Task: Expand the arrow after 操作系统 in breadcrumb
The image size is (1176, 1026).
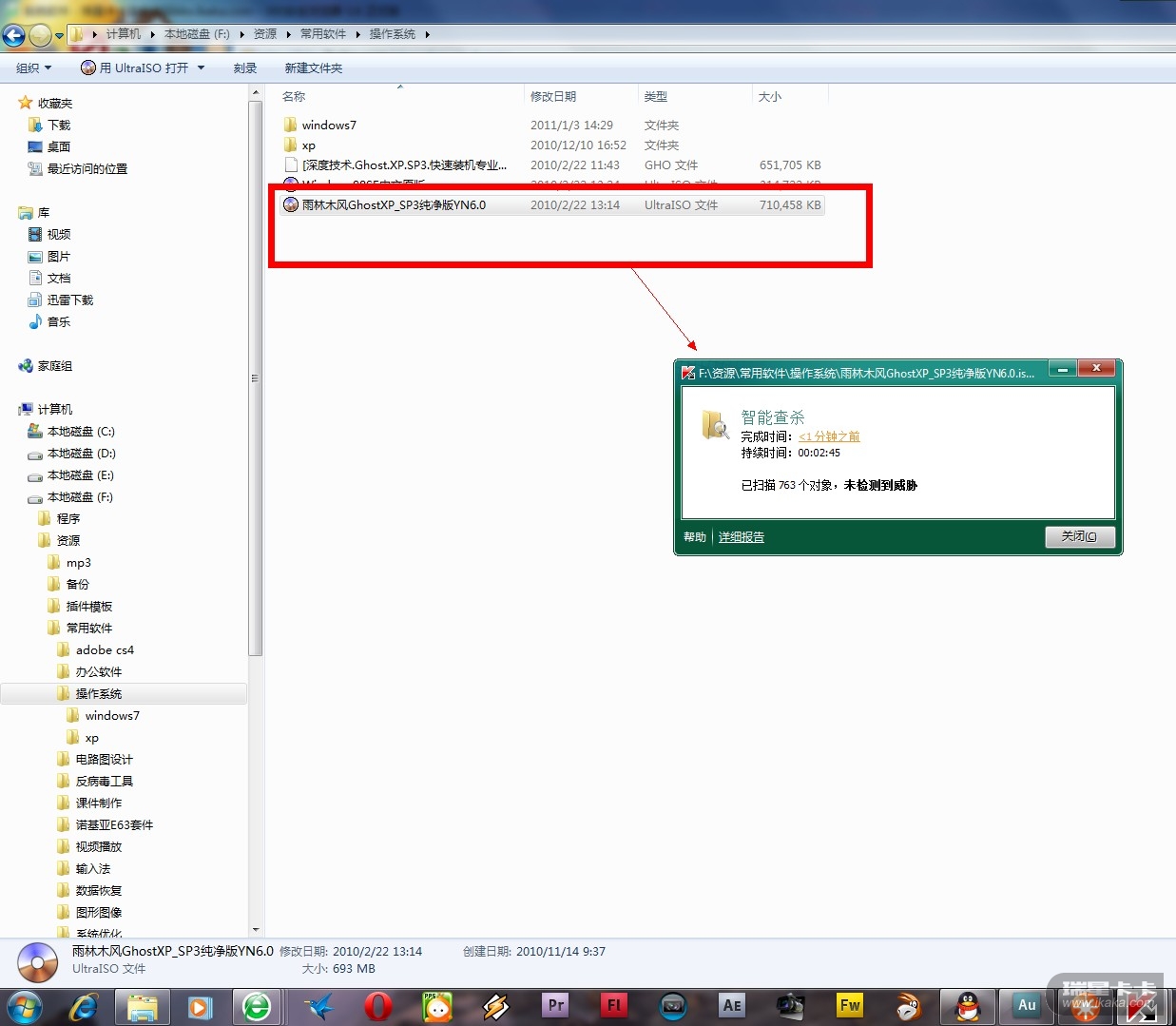Action: click(x=427, y=34)
